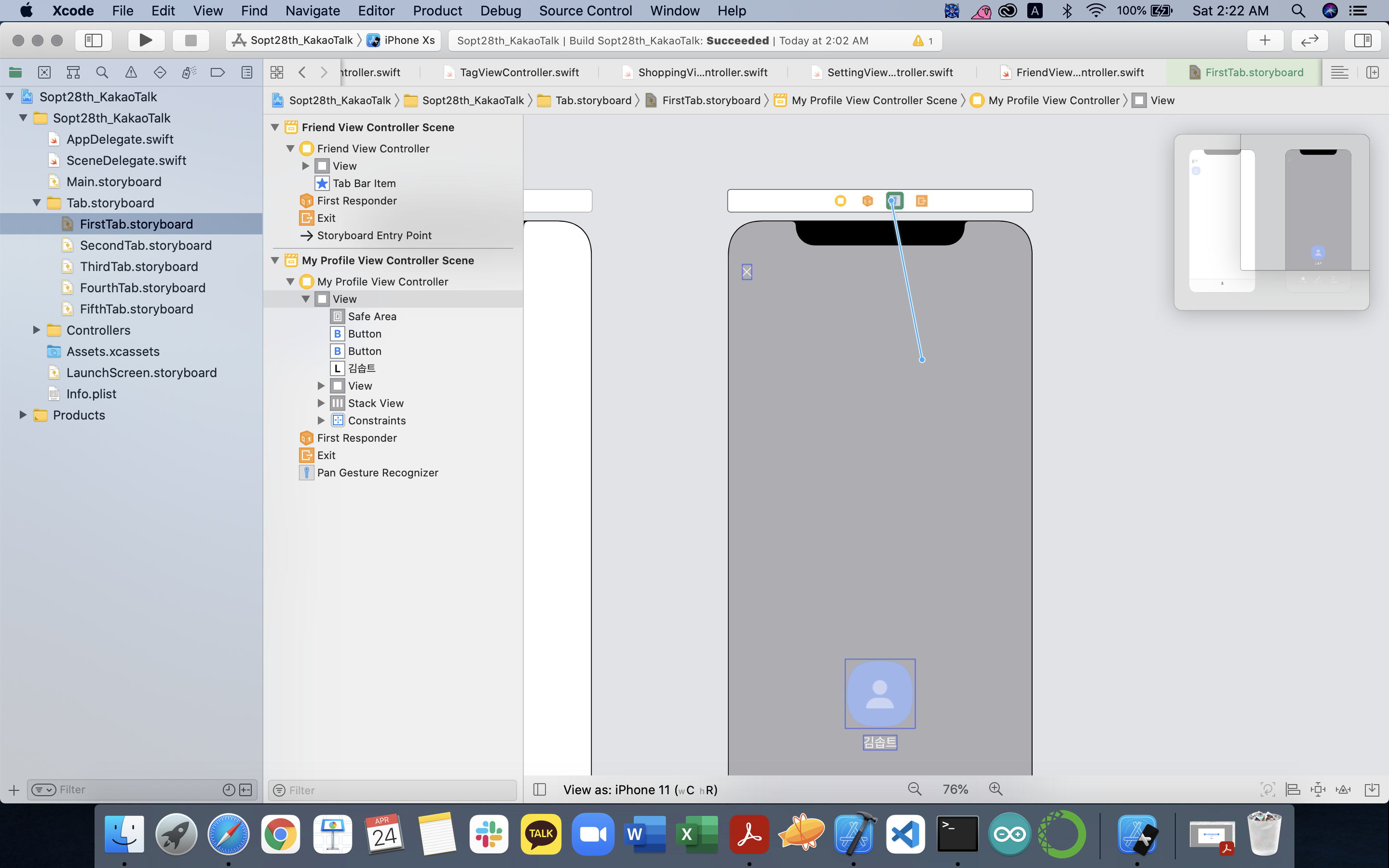Toggle the Navigator panel visibility
Image resolution: width=1389 pixels, height=868 pixels.
click(94, 40)
